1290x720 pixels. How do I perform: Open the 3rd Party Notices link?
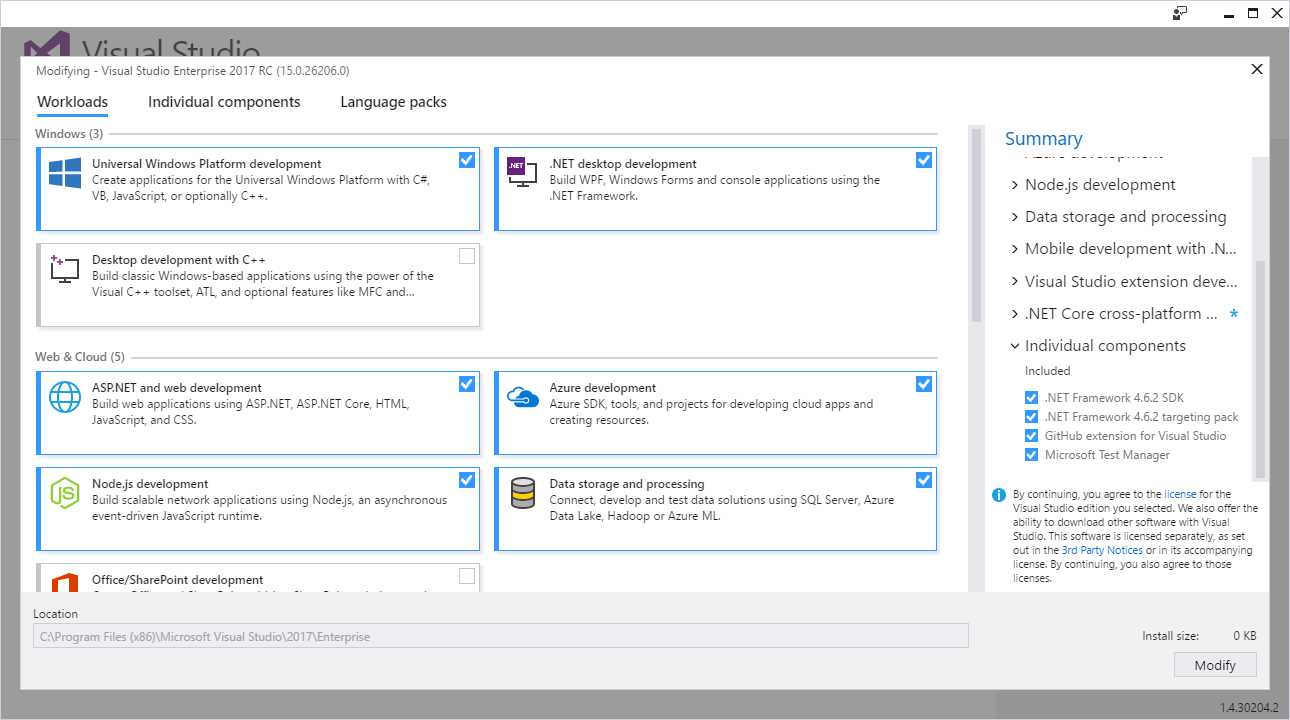(1102, 549)
